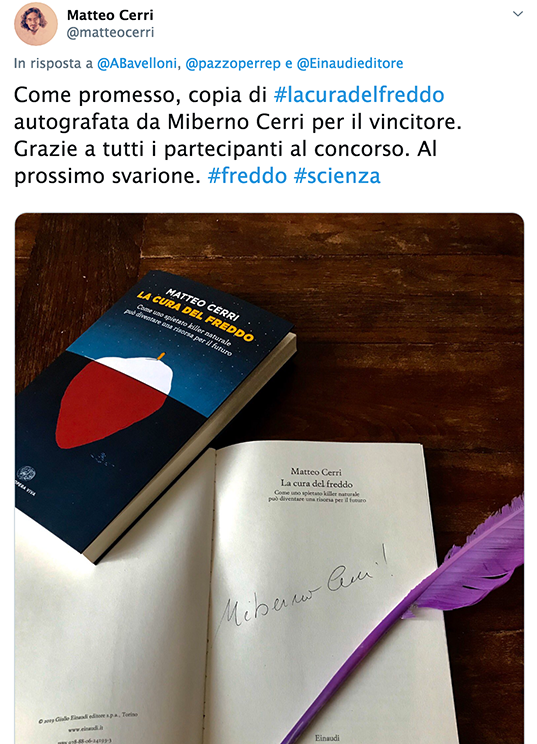Follow the #freddo hashtag link
The width and height of the screenshot is (537, 744).
pyautogui.click(x=247, y=176)
